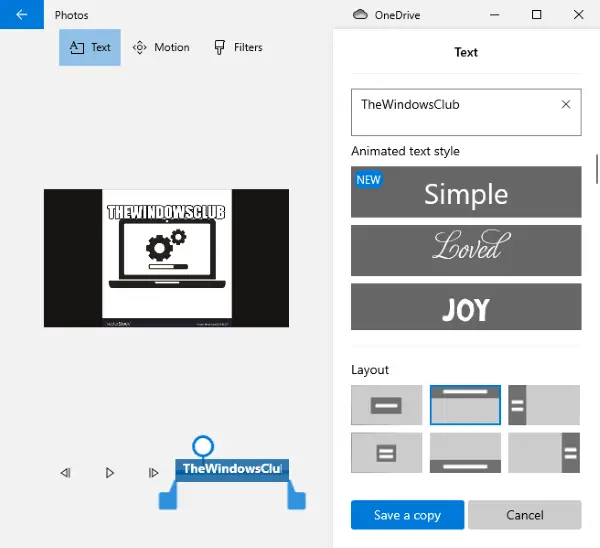Click the video preview image
The width and height of the screenshot is (600, 548).
[166, 258]
